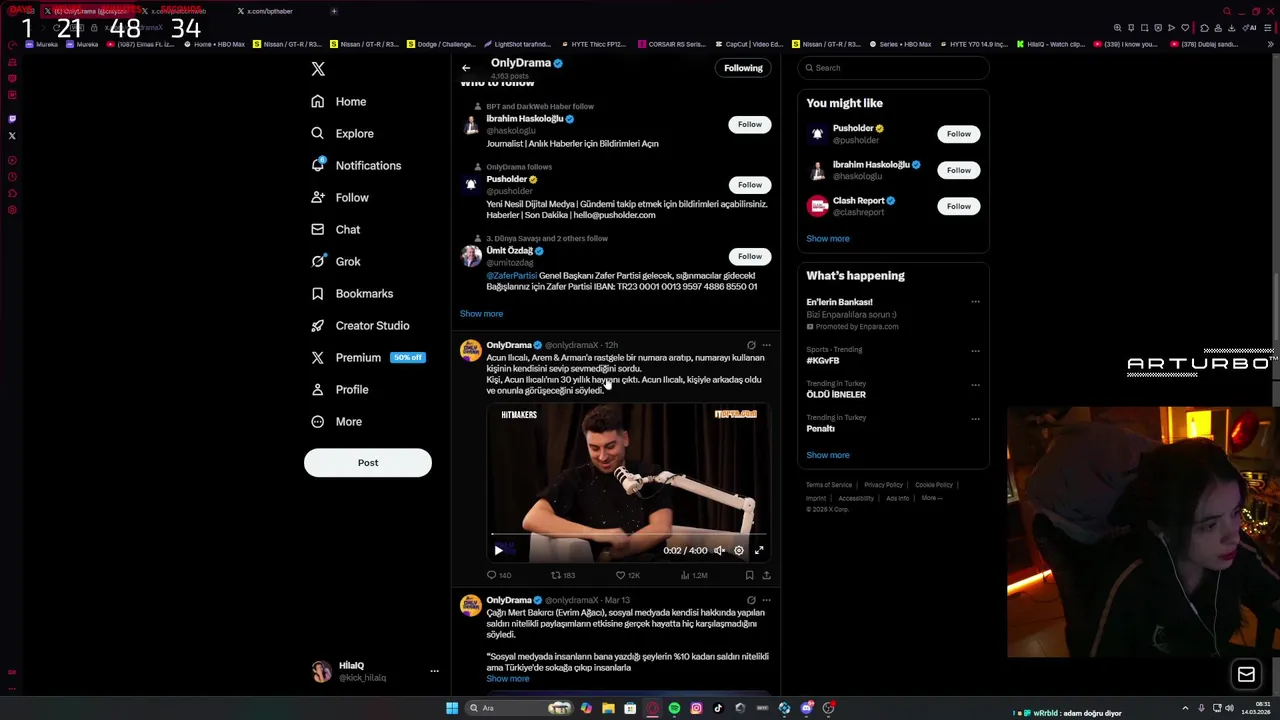This screenshot has height=720, width=1280.
Task: Expand Show more on the Mar 13 post
Action: pos(508,679)
